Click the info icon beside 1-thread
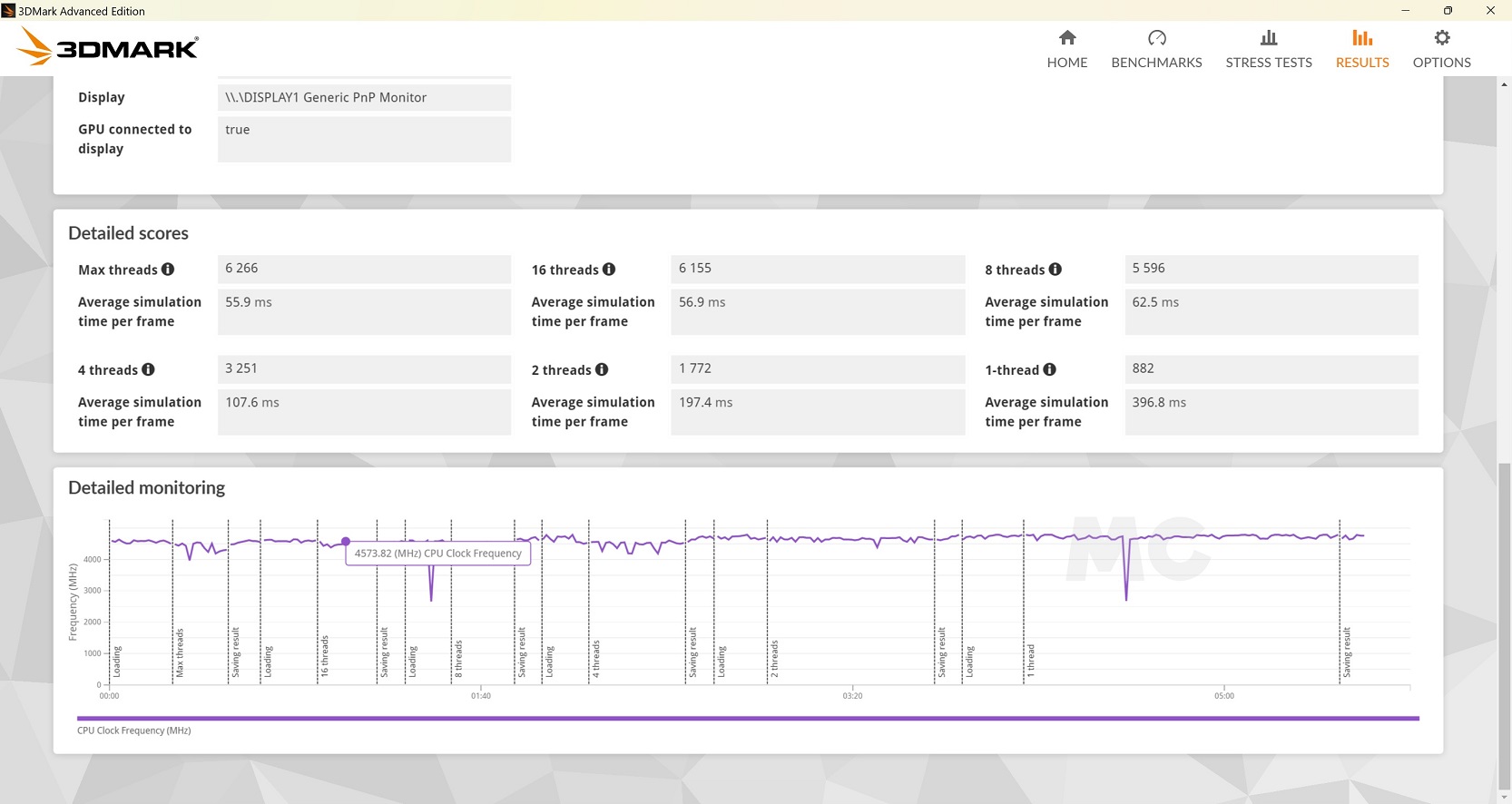This screenshot has width=1512, height=804. tap(1049, 369)
